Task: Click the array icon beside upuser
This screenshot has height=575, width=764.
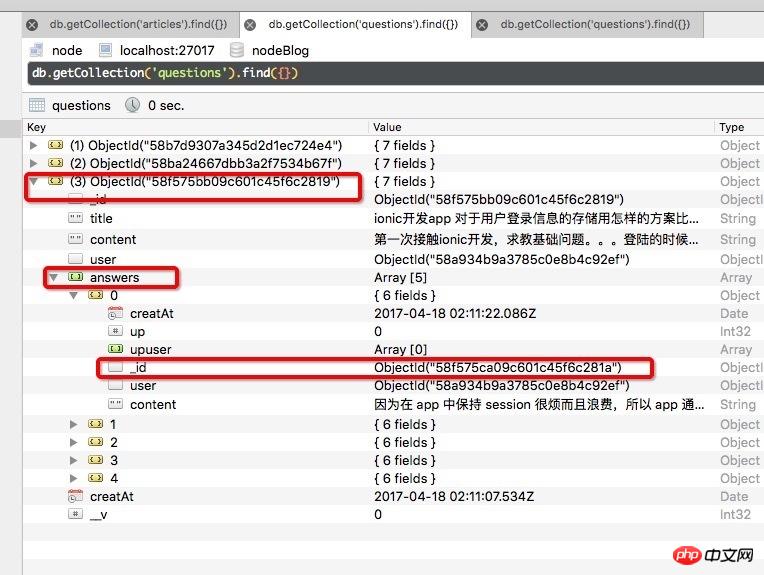Action: 115,349
